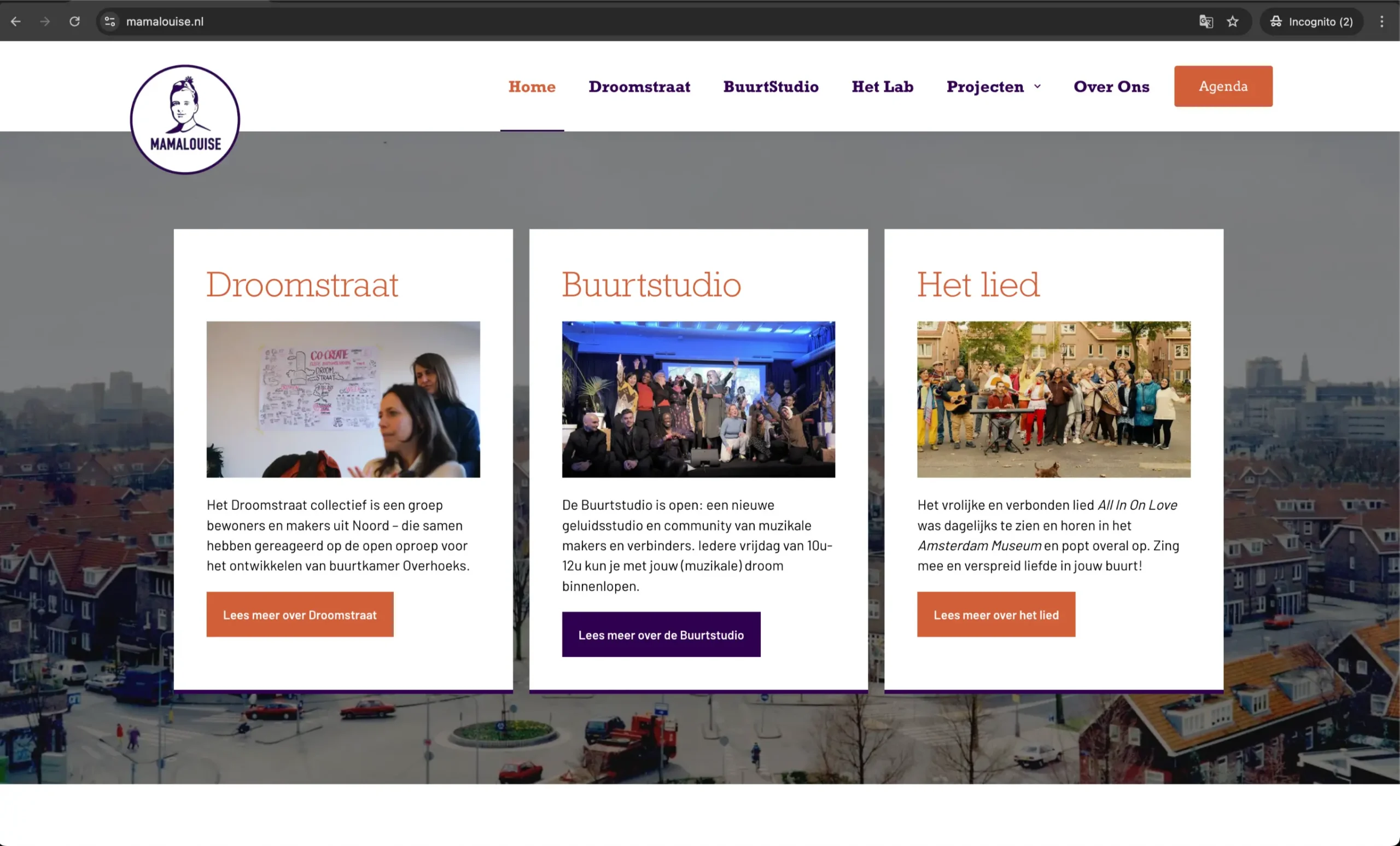The height and width of the screenshot is (846, 1400).
Task: Open the Over Ons page
Action: 1111,86
